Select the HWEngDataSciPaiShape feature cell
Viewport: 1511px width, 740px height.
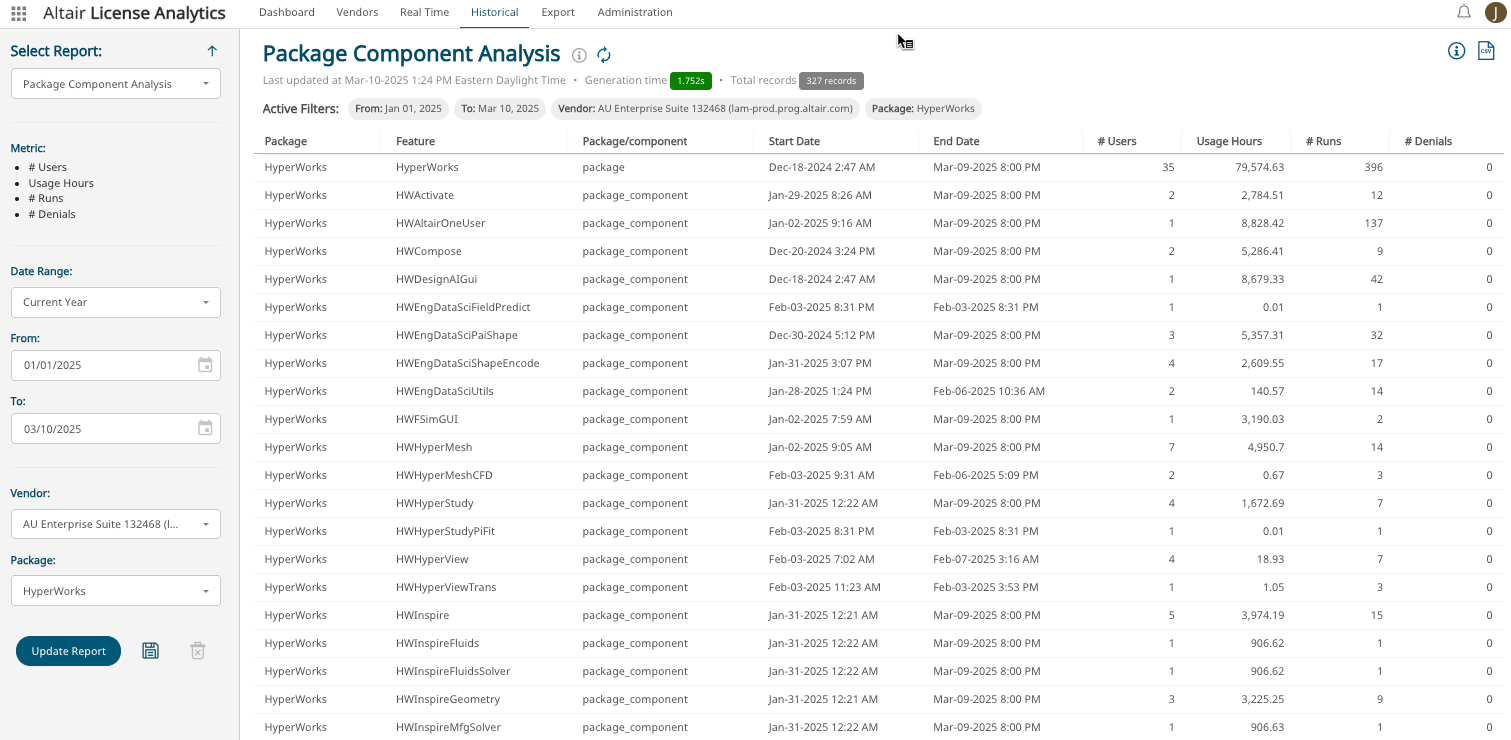[x=457, y=335]
